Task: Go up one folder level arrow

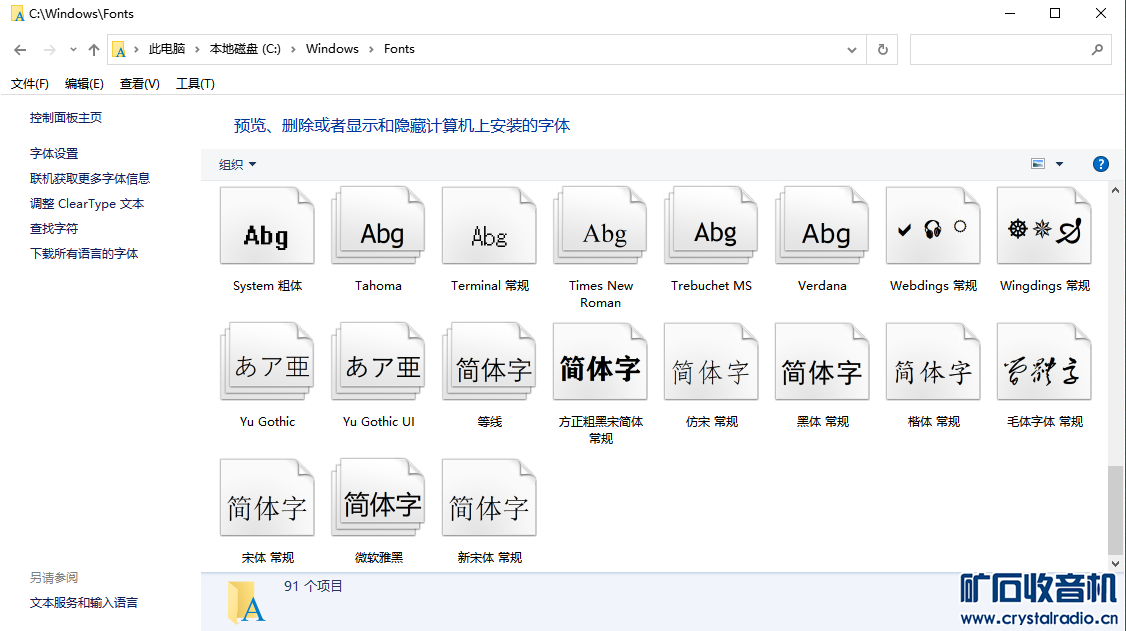Action: coord(94,50)
